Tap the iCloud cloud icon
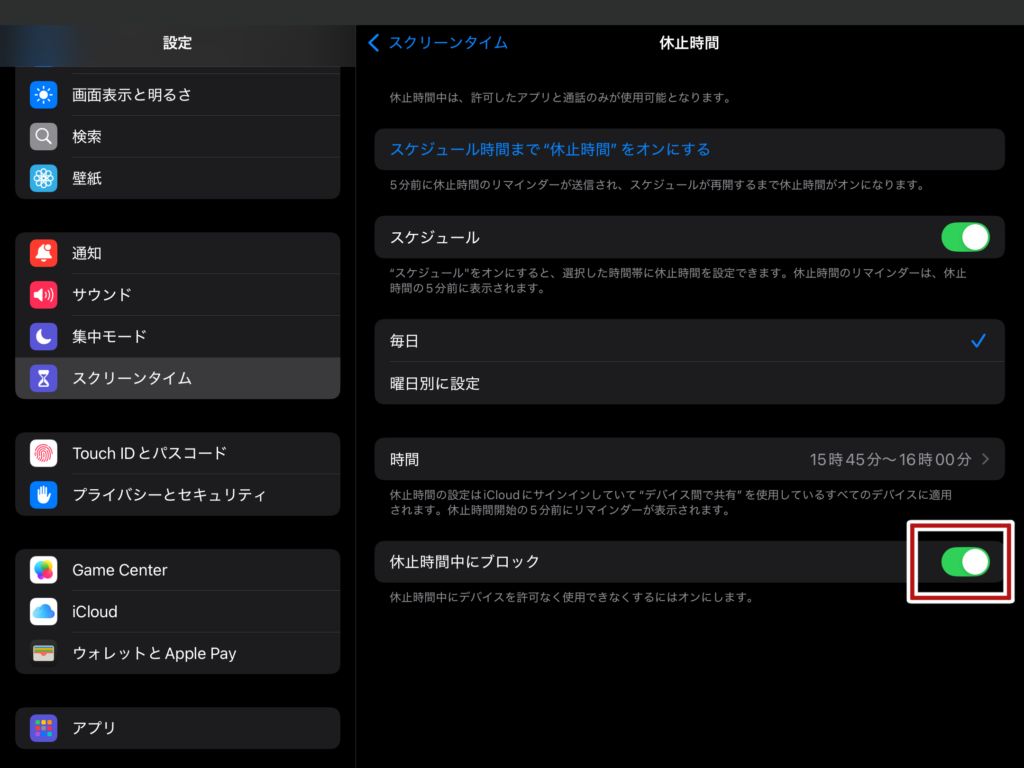Screen dimensions: 1024x768 click(43, 612)
